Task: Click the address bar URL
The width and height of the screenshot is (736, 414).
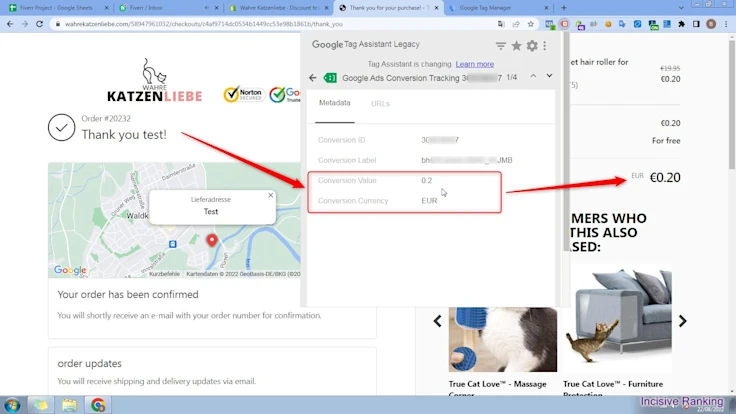Action: click(x=204, y=24)
